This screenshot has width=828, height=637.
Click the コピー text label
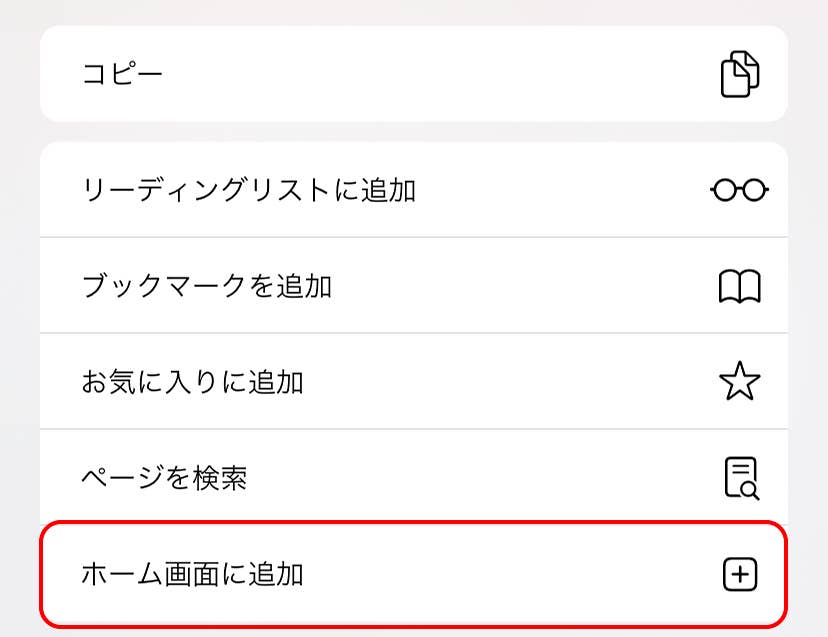coord(121,74)
